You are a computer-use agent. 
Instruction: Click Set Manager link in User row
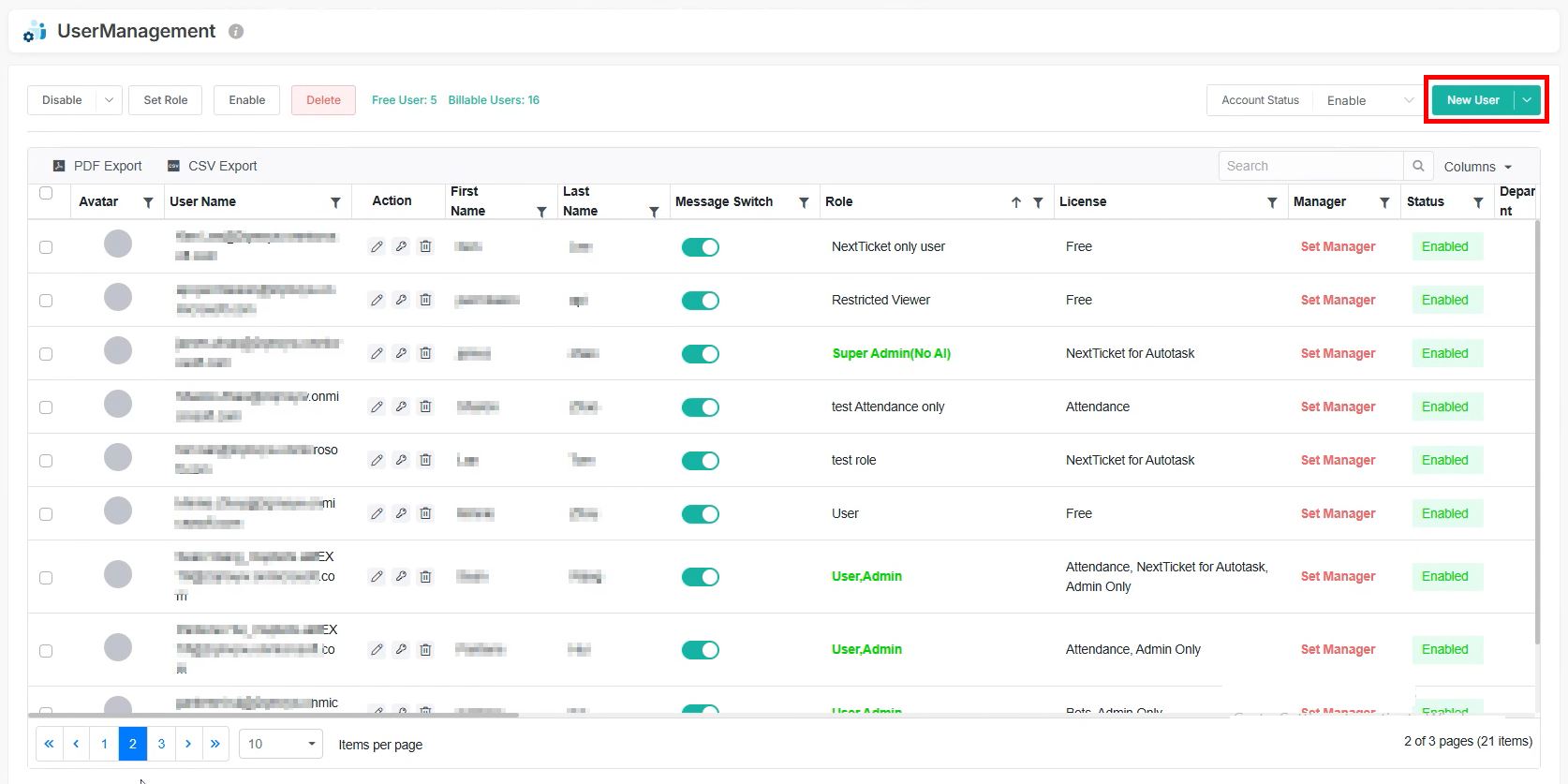click(x=1338, y=514)
